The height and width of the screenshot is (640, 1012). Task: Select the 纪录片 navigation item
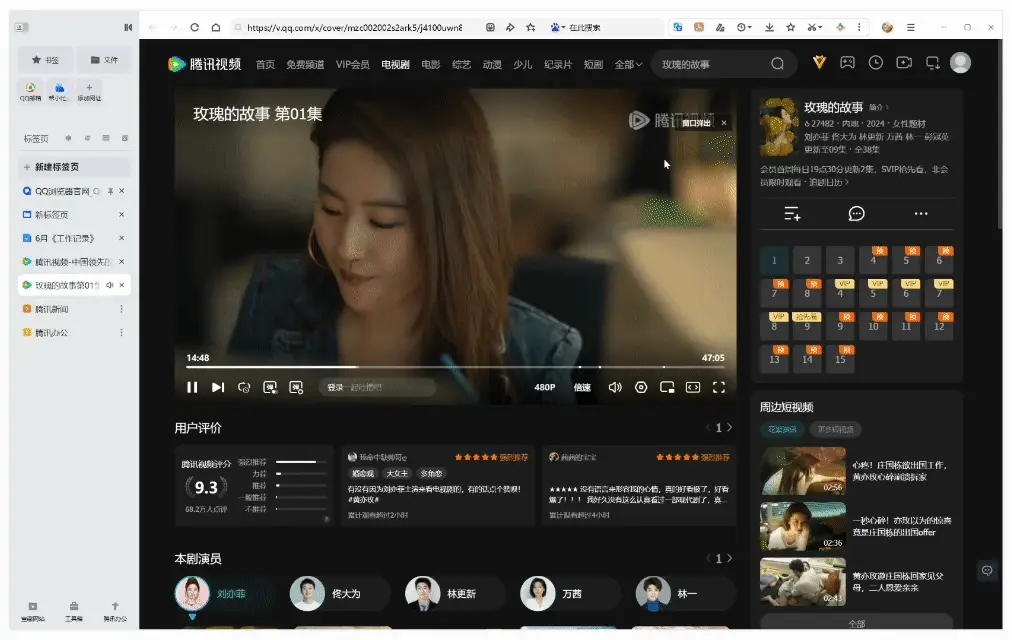click(x=558, y=65)
